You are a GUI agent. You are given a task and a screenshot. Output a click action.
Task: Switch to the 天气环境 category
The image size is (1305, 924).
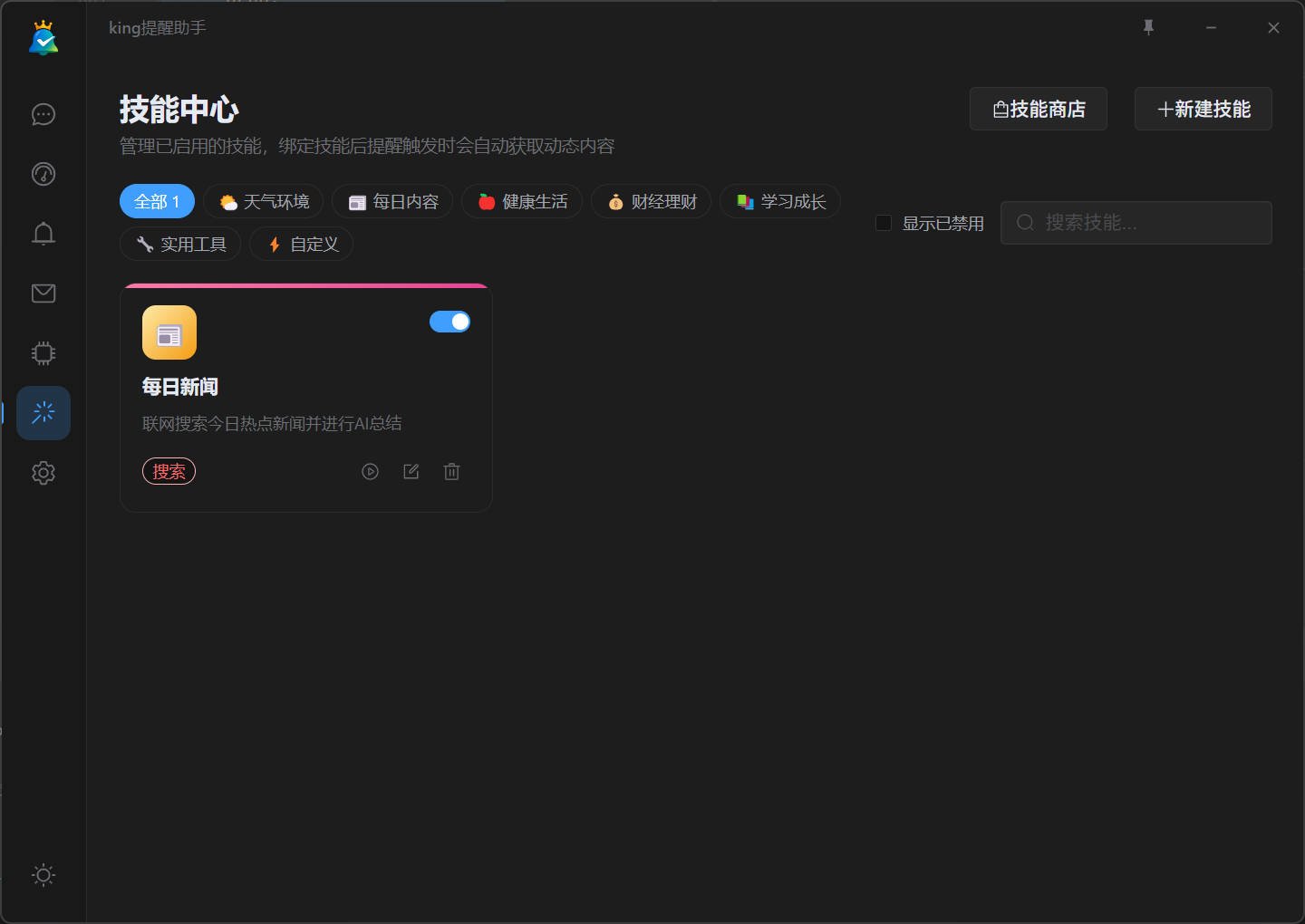point(263,201)
